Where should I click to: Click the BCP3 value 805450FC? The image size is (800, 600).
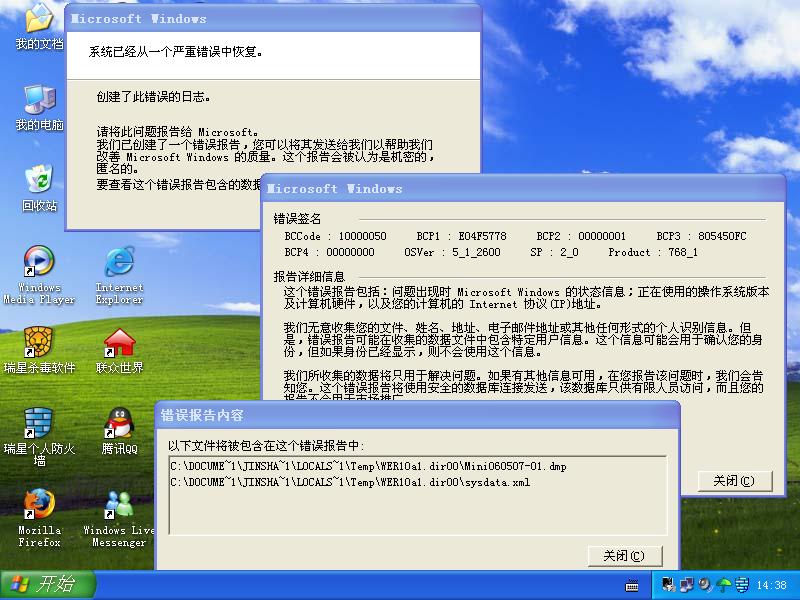coord(722,236)
